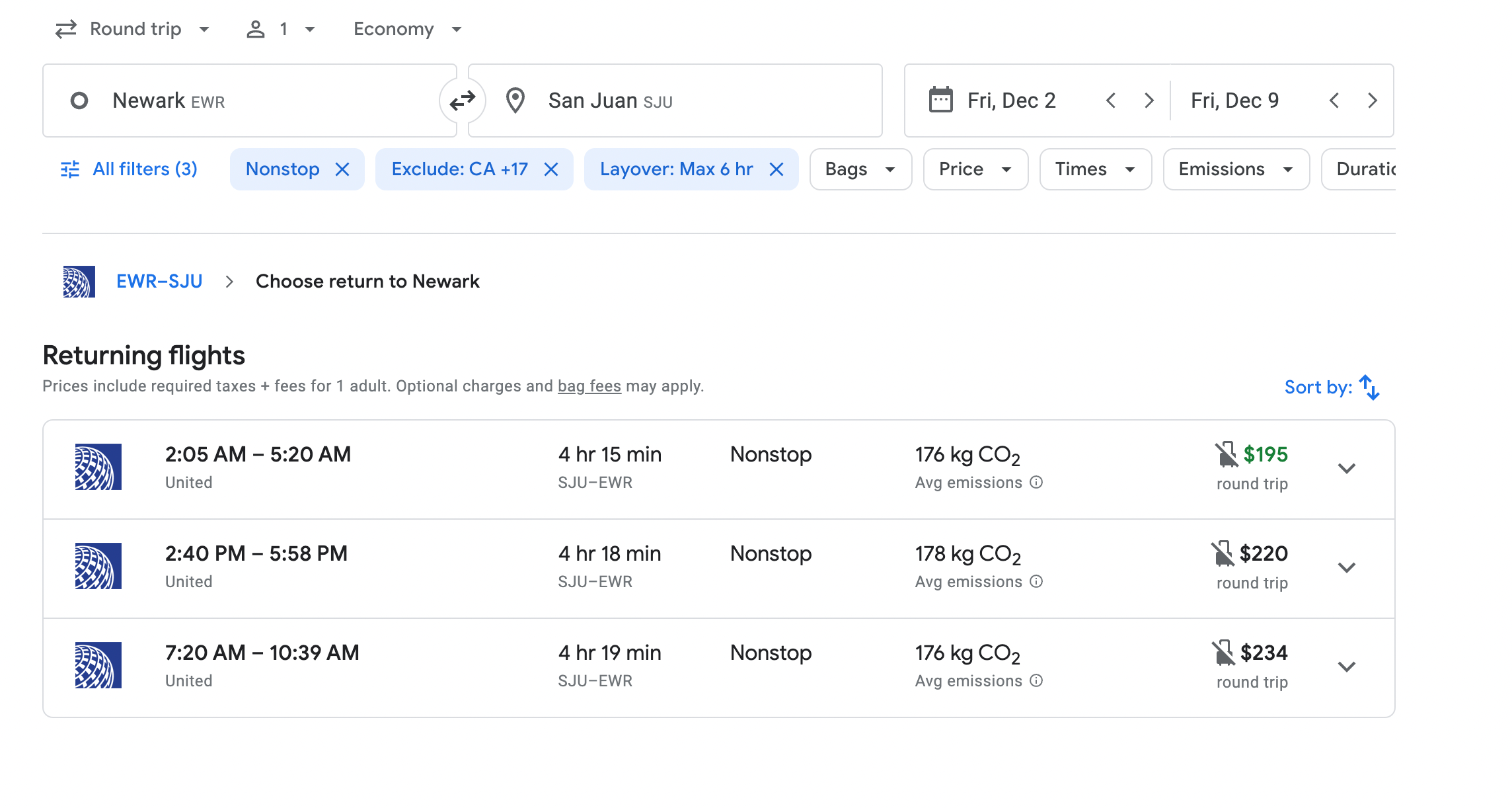
Task: Go to previous departure date from Dec 2
Action: [1111, 101]
